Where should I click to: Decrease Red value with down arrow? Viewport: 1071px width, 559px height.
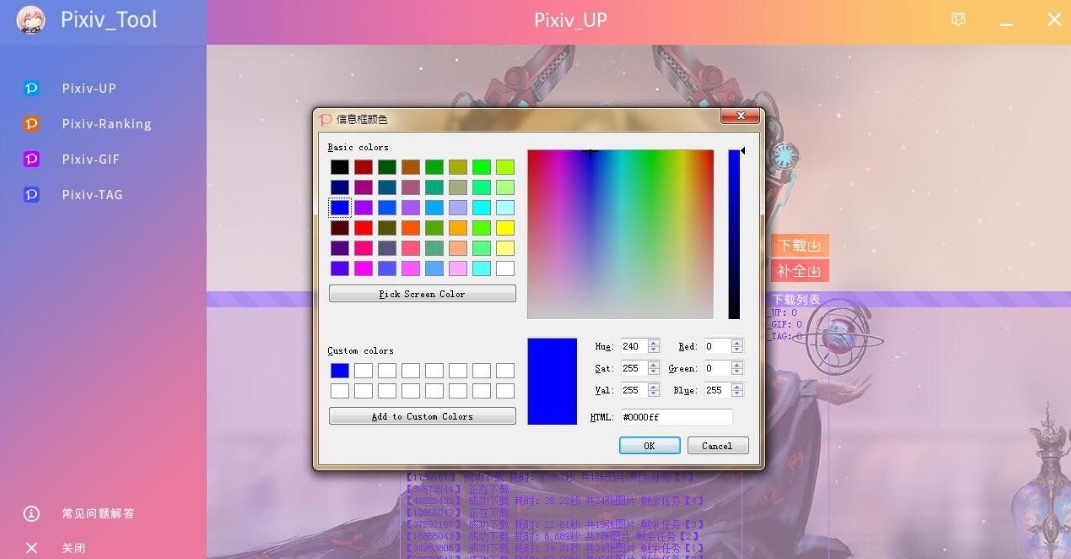pyautogui.click(x=736, y=350)
